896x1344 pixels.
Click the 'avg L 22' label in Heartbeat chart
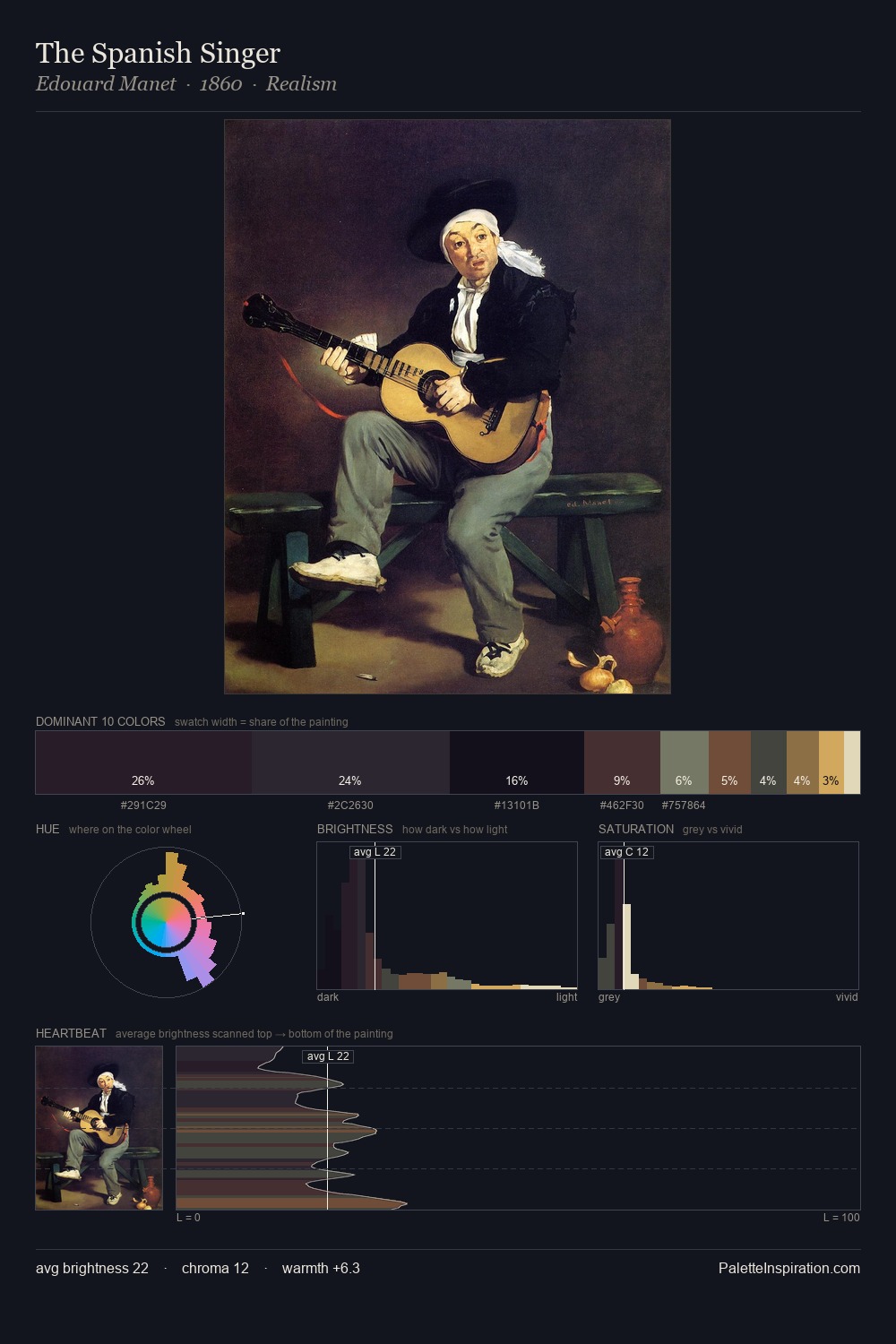(328, 1056)
